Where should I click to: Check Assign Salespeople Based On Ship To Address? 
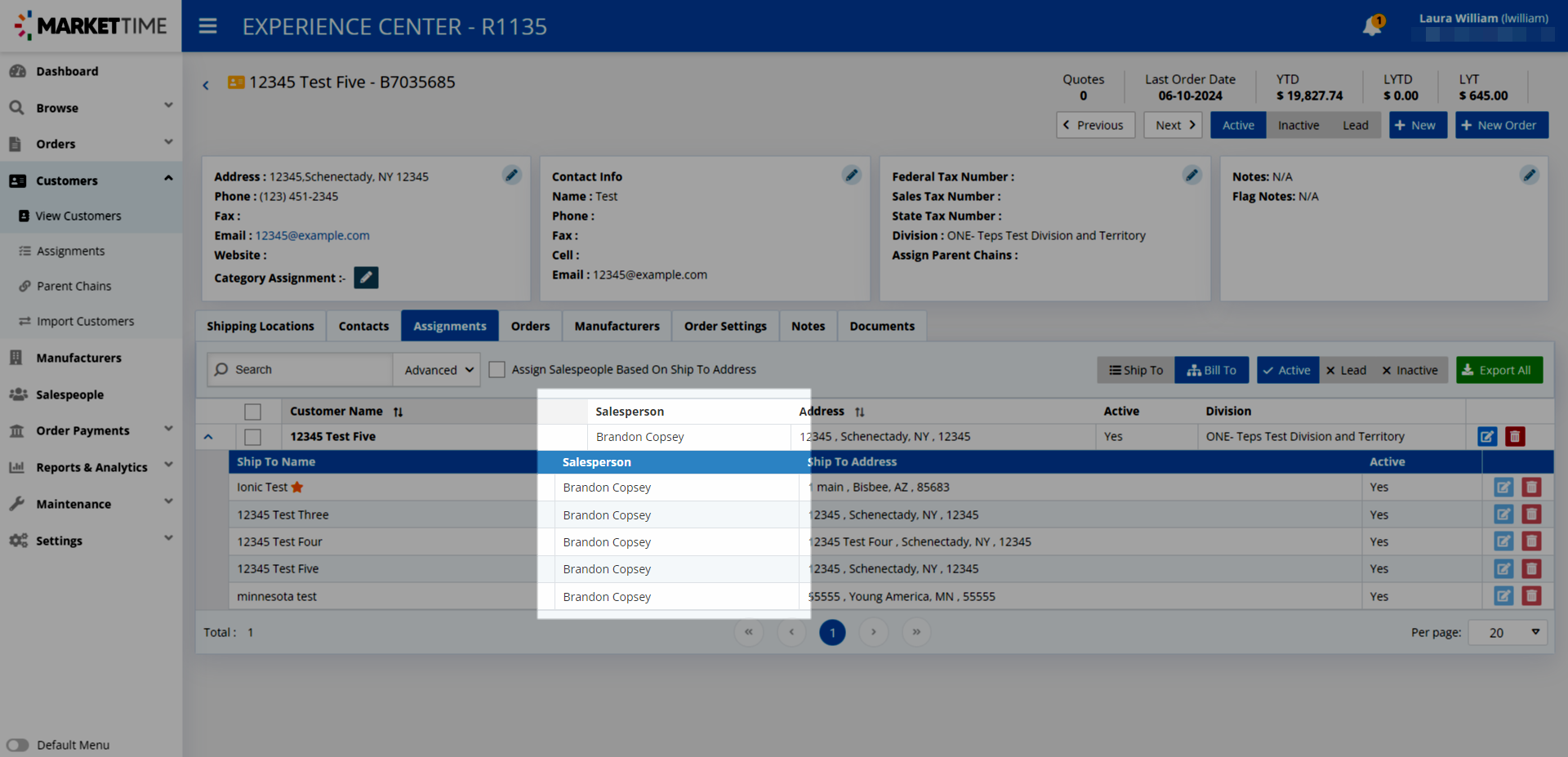click(497, 370)
